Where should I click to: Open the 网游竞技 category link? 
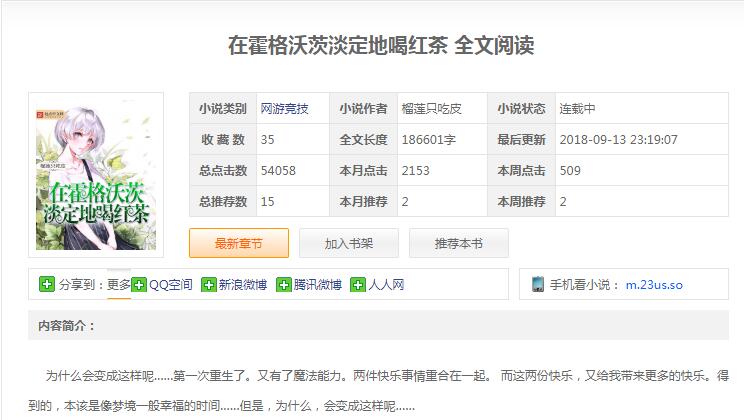click(x=283, y=109)
